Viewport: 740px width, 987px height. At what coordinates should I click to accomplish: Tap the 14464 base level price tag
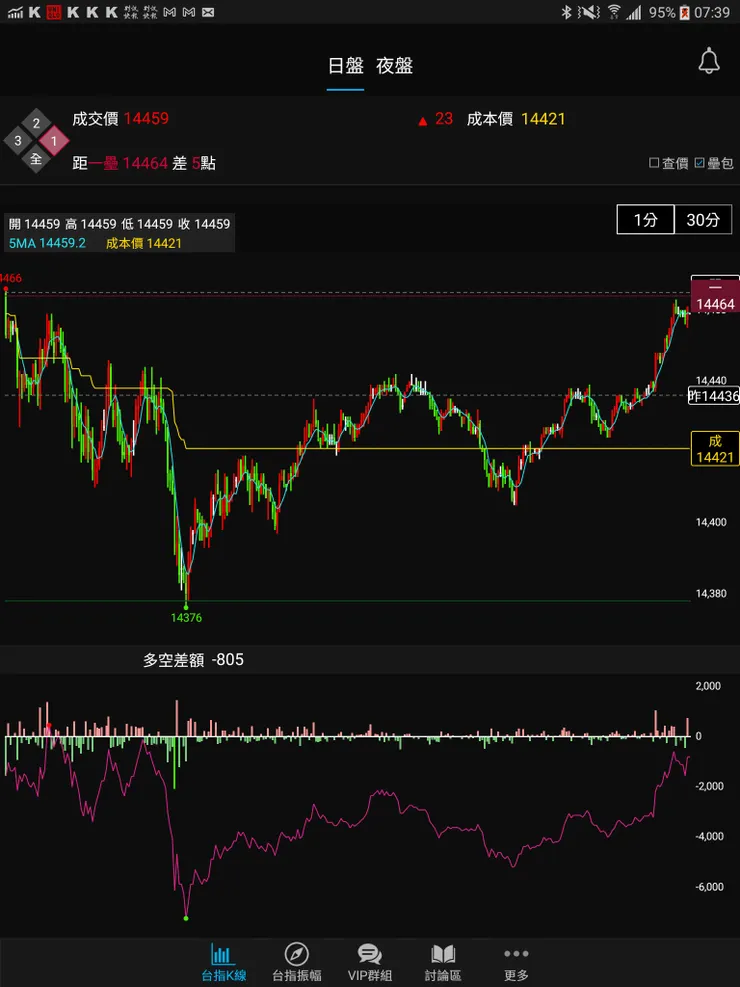(x=715, y=296)
